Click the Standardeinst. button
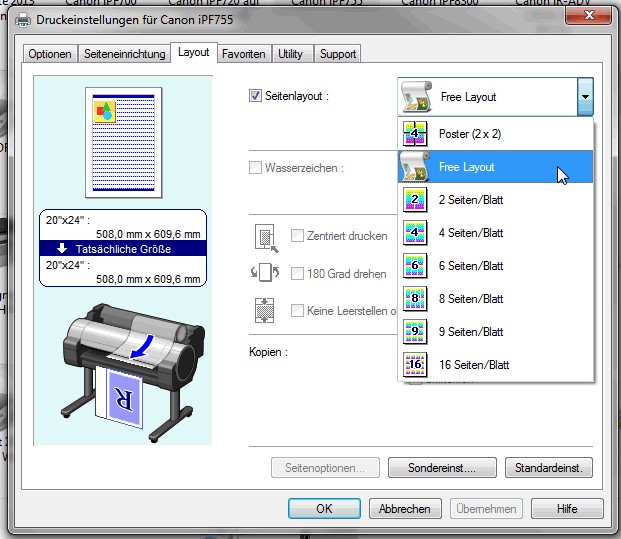Viewport: 621px width, 539px height. click(548, 467)
